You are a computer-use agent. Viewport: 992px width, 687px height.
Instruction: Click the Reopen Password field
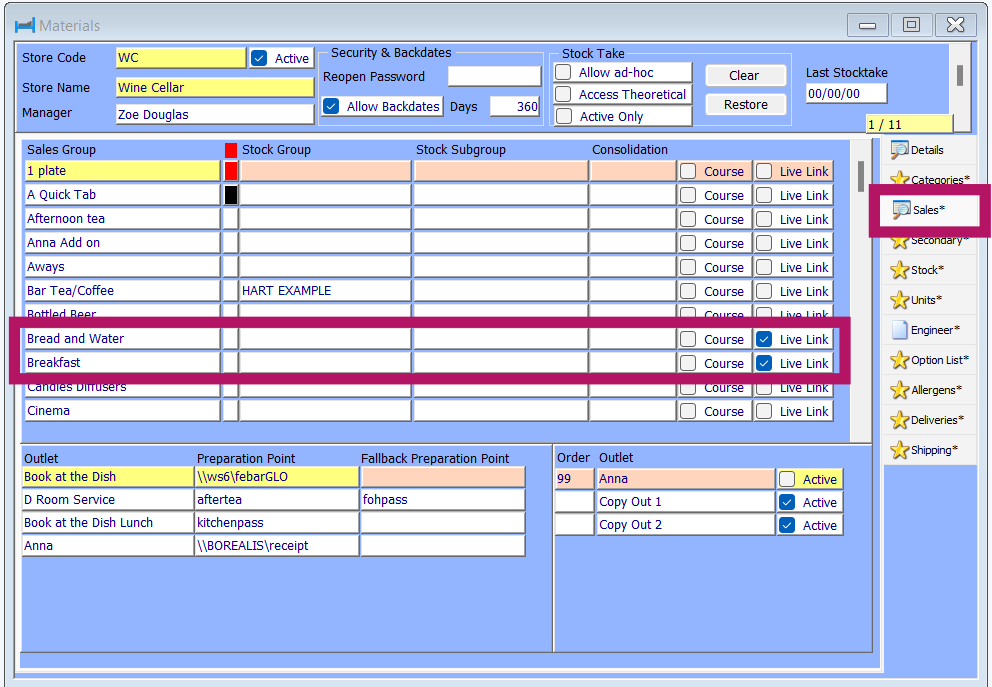point(494,77)
